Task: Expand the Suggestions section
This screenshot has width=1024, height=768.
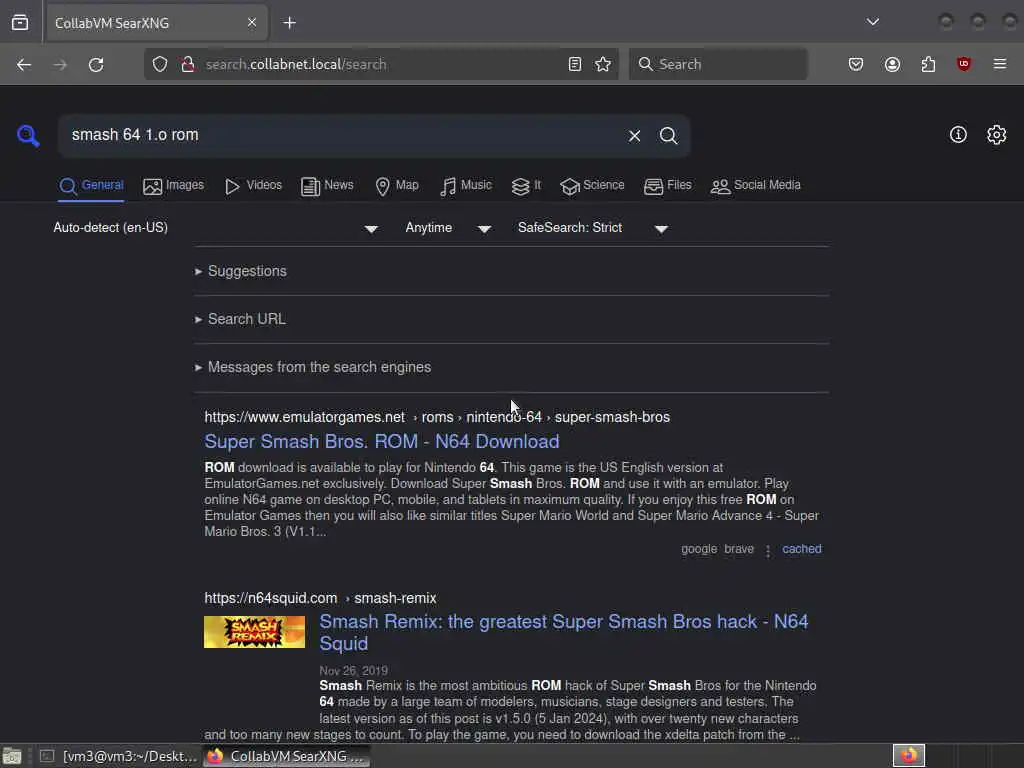Action: point(241,271)
